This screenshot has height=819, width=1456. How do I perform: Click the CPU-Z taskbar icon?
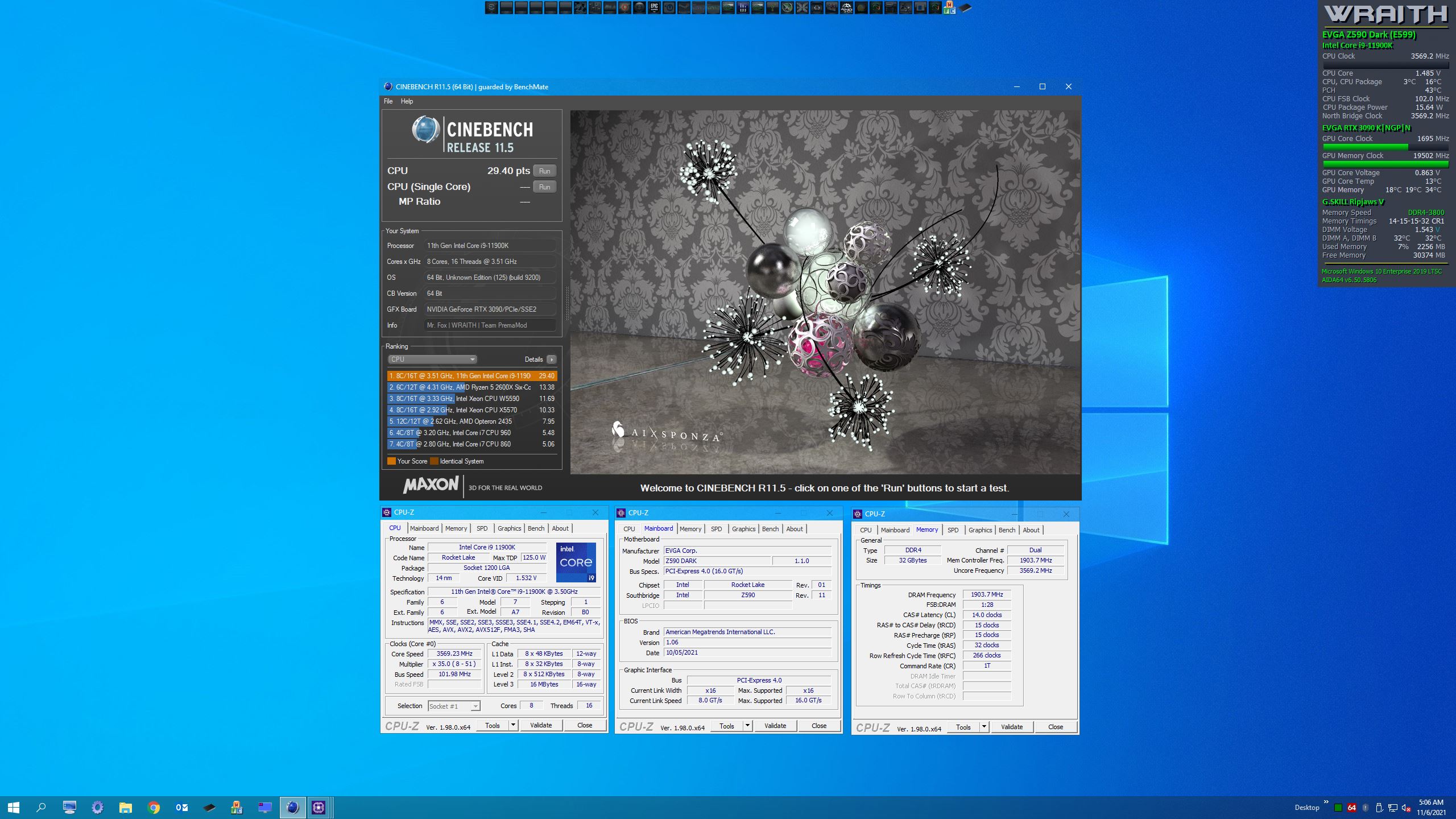pyautogui.click(x=318, y=807)
